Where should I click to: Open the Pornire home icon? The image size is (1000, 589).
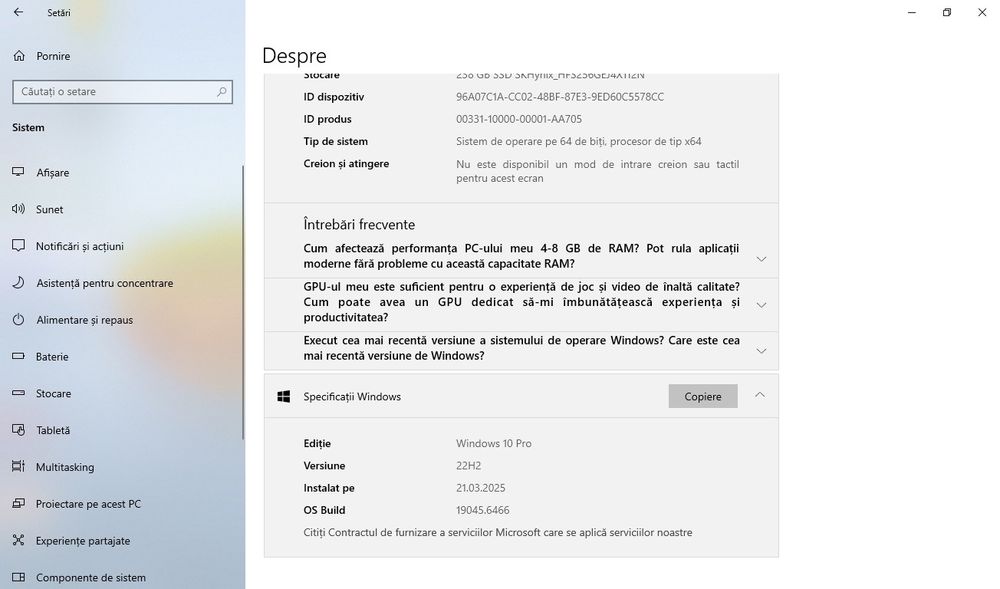pos(19,56)
